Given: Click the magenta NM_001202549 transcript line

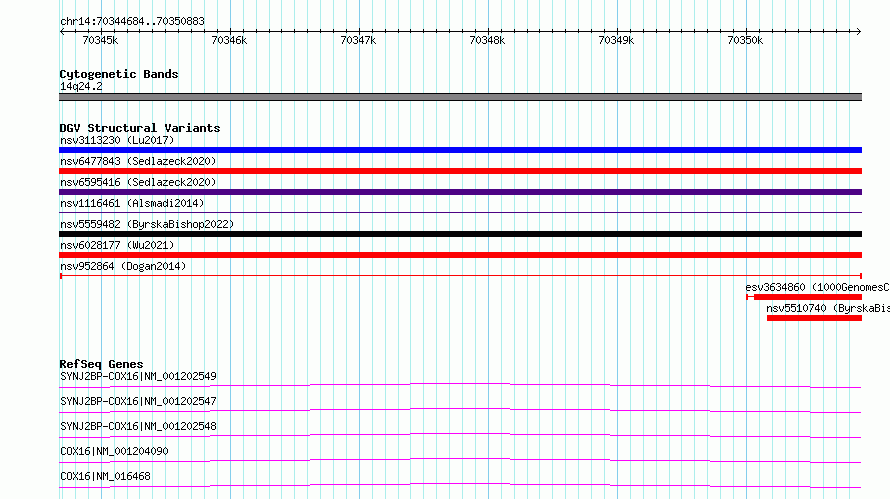Looking at the screenshot, I should tap(460, 385).
